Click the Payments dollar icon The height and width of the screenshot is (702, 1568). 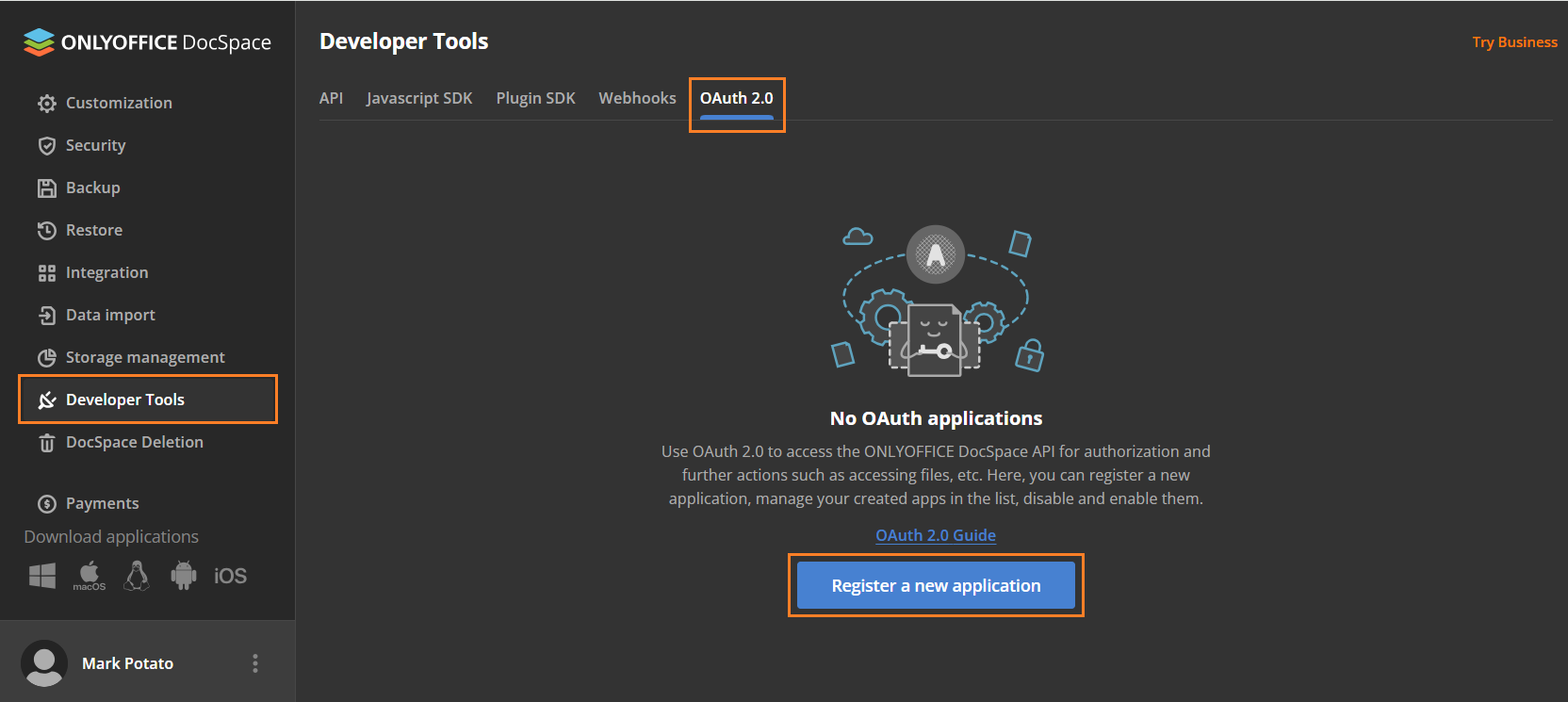[47, 504]
